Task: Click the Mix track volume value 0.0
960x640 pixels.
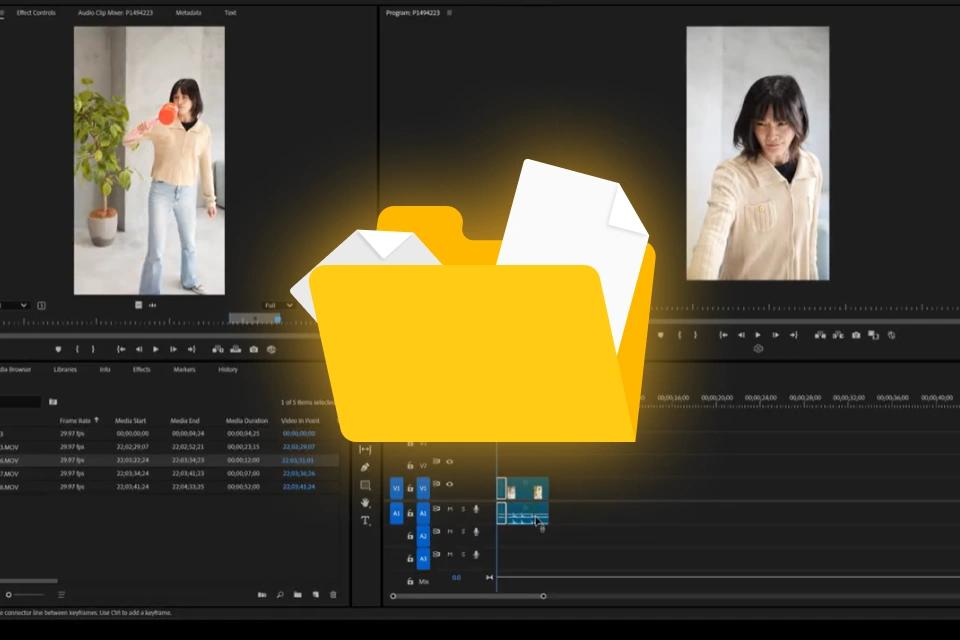Action: pyautogui.click(x=456, y=578)
